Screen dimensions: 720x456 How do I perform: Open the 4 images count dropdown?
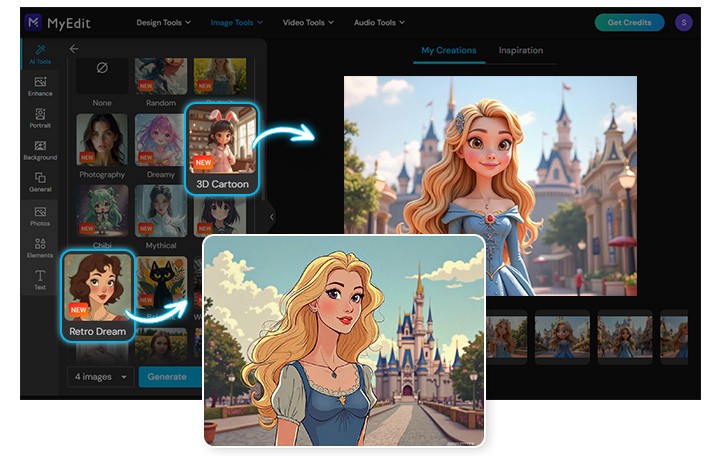[101, 377]
